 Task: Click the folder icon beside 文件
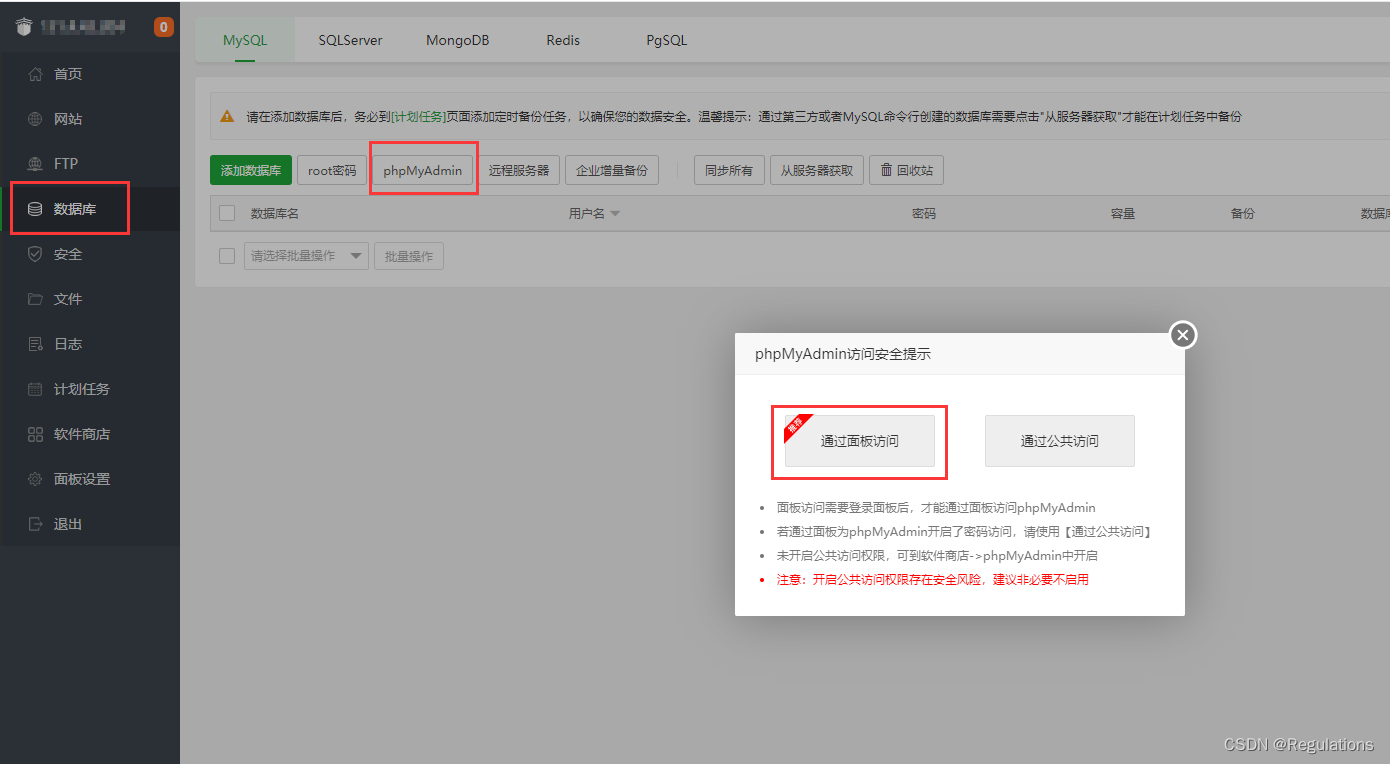36,299
